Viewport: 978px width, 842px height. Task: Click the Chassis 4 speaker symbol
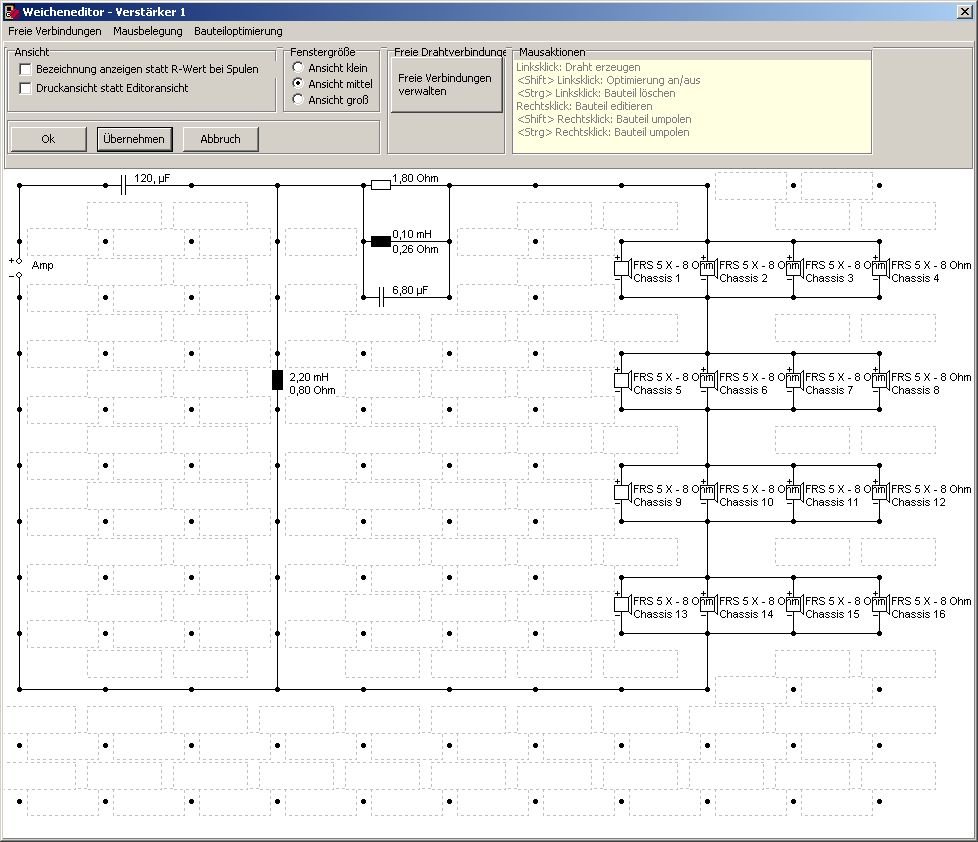pos(881,268)
